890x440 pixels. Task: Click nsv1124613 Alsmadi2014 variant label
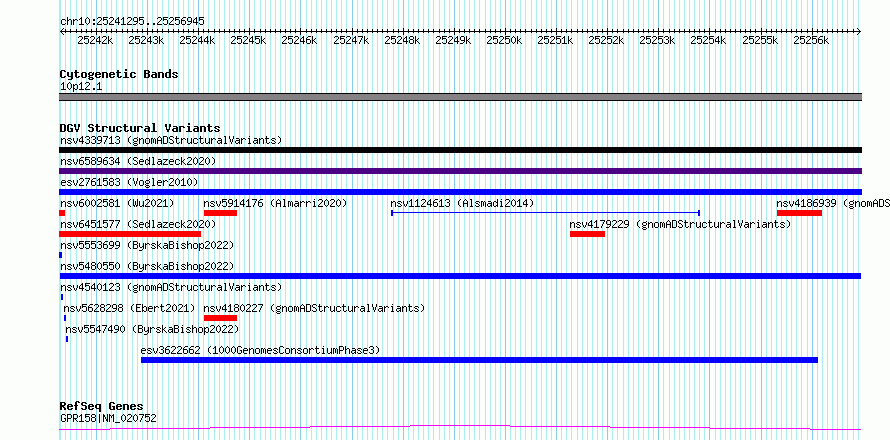point(462,203)
